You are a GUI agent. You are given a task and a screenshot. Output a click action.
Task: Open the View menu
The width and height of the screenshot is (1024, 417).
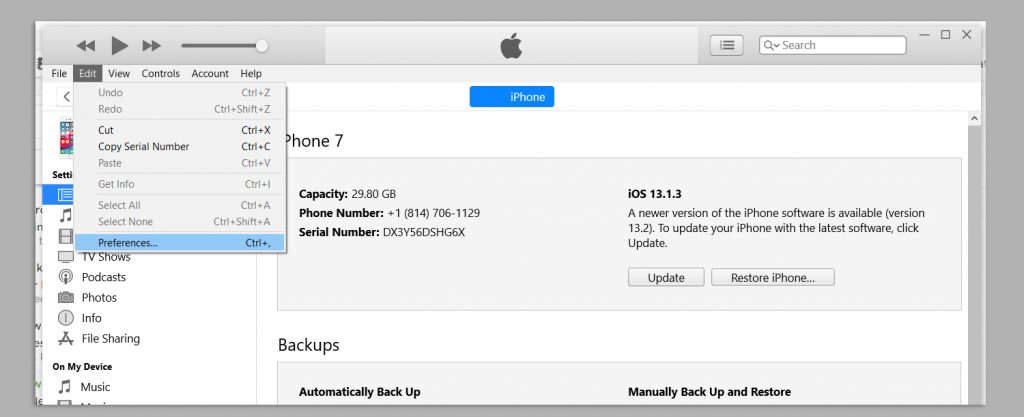tap(119, 73)
